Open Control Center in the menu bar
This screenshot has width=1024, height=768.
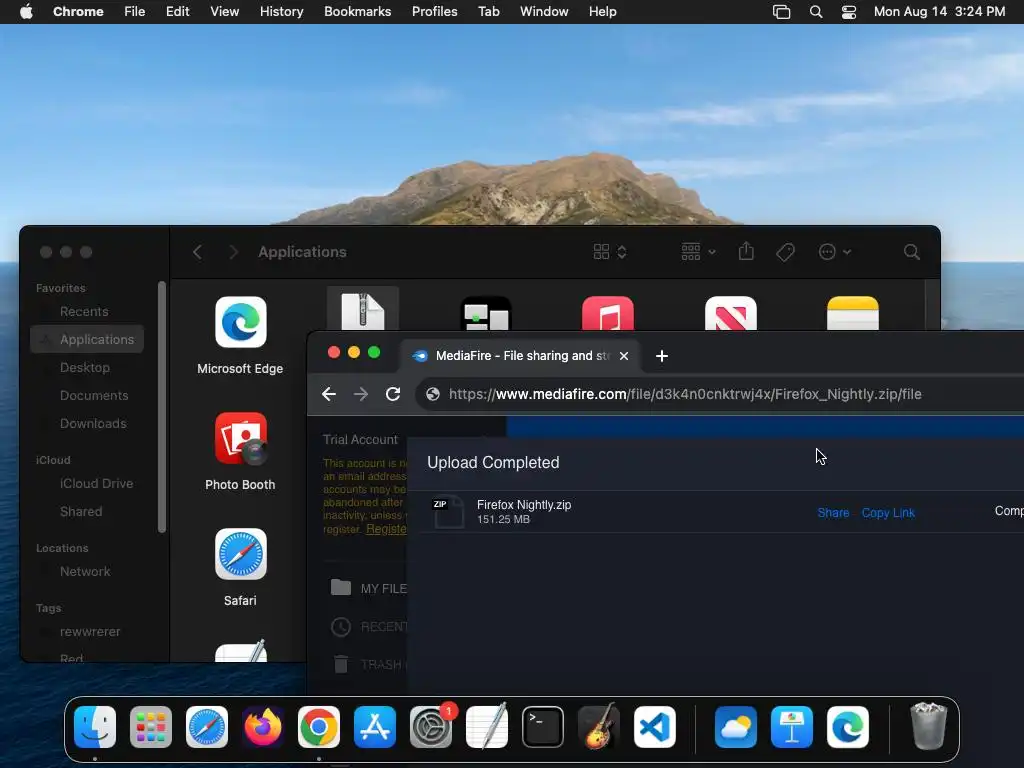pos(848,12)
